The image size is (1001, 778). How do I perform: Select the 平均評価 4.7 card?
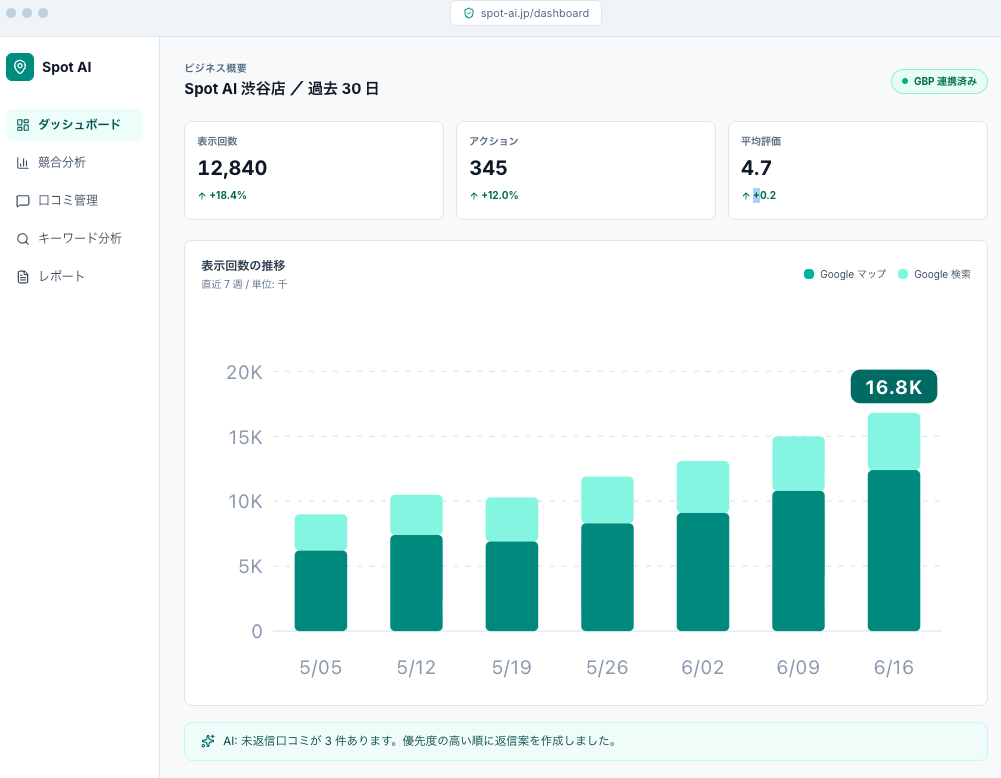858,170
